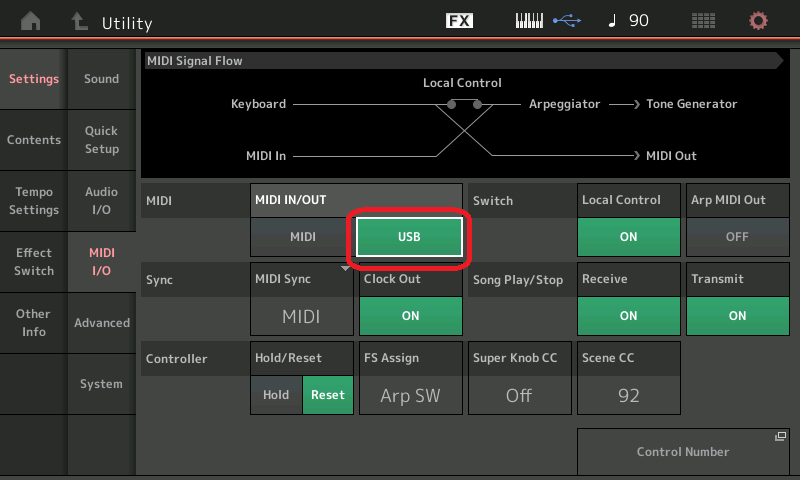The height and width of the screenshot is (480, 800).
Task: Tap the tempo note icon showing 90
Action: point(628,21)
